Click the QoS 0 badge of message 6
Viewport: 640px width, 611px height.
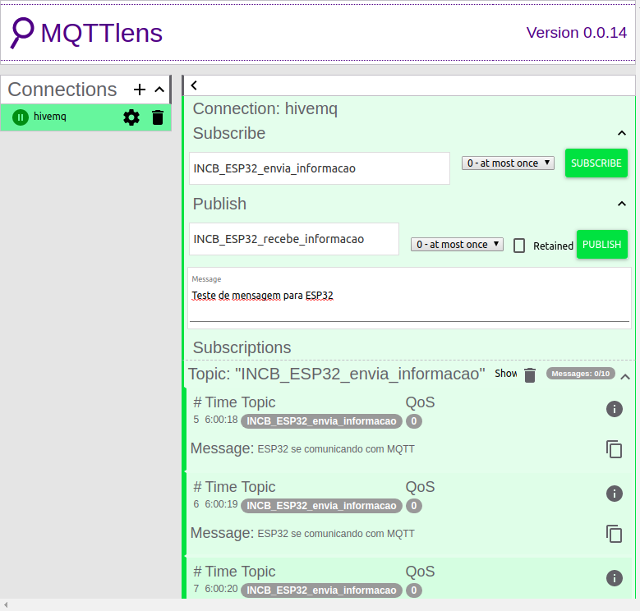414,506
